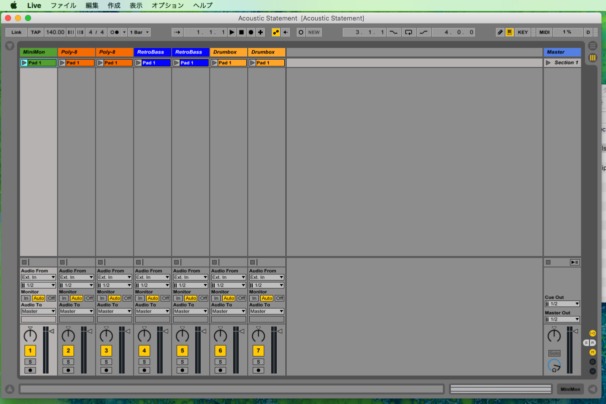Open track 2 input channel 1/2 dropdown
Screen dimensions: 606x404
point(76,285)
